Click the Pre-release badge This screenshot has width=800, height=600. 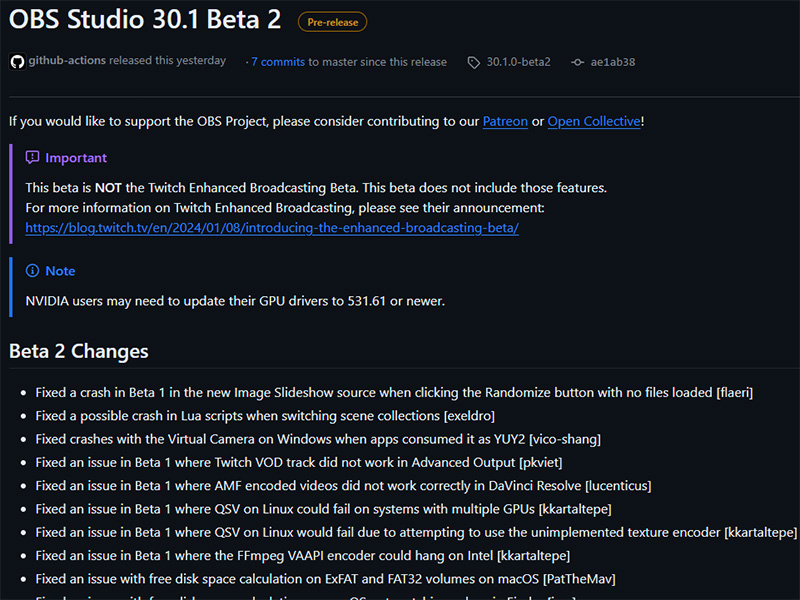pyautogui.click(x=332, y=21)
